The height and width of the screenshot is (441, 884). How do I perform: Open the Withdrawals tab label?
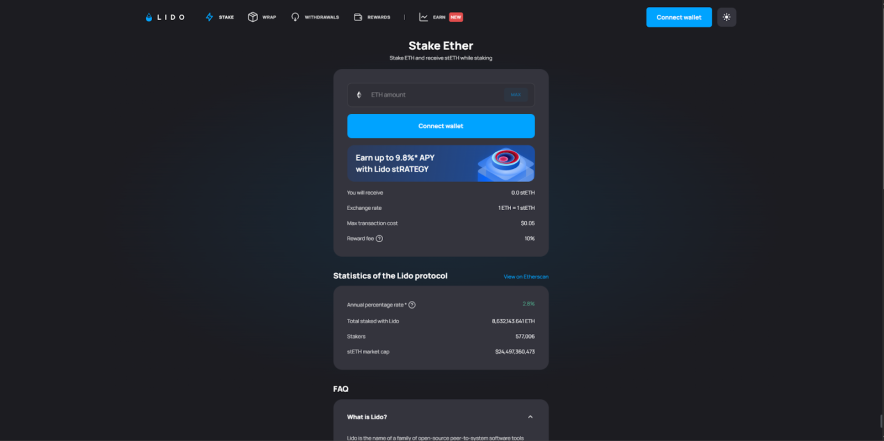321,17
